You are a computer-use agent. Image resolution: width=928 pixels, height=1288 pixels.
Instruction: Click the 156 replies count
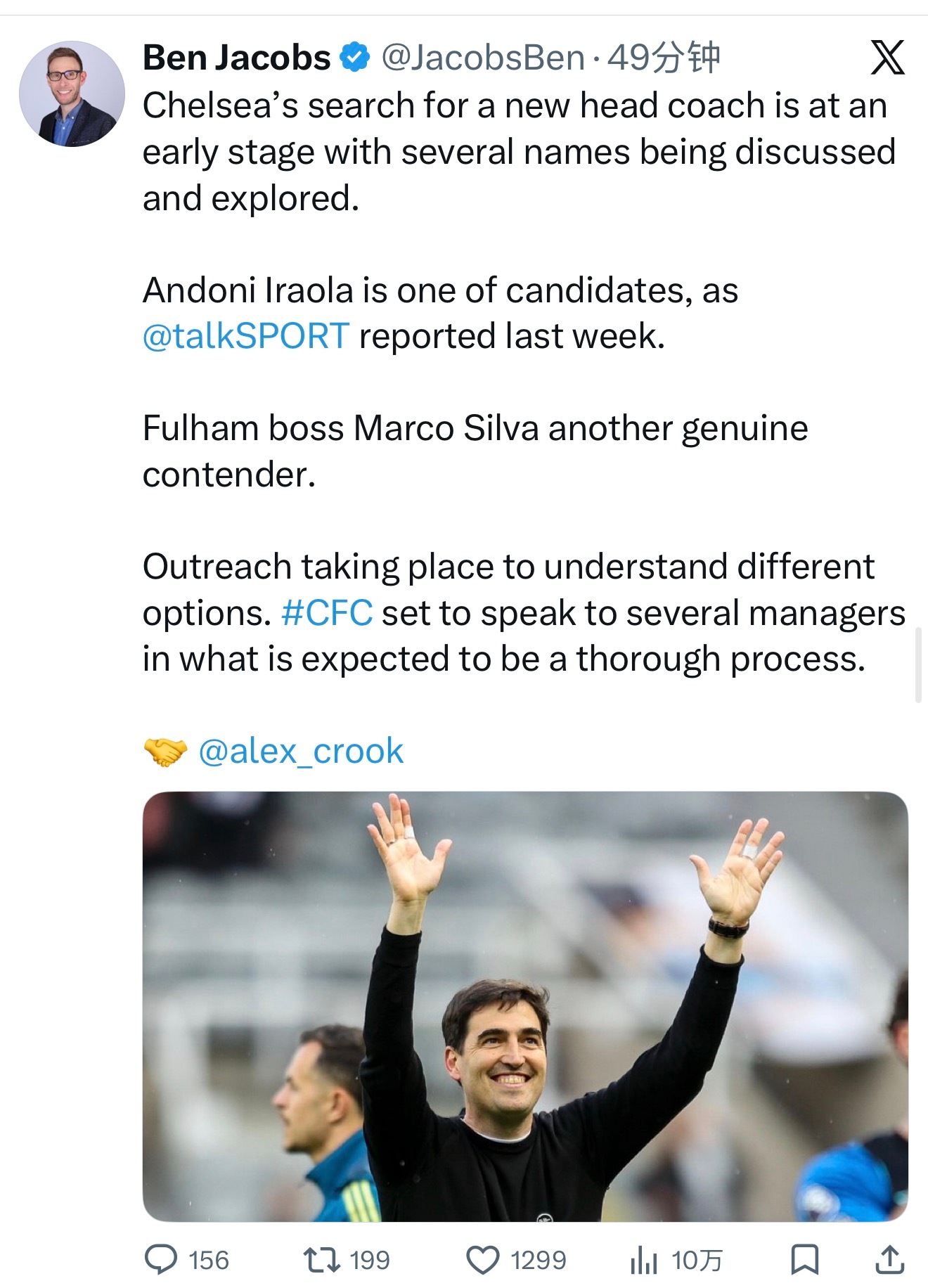click(x=209, y=1260)
